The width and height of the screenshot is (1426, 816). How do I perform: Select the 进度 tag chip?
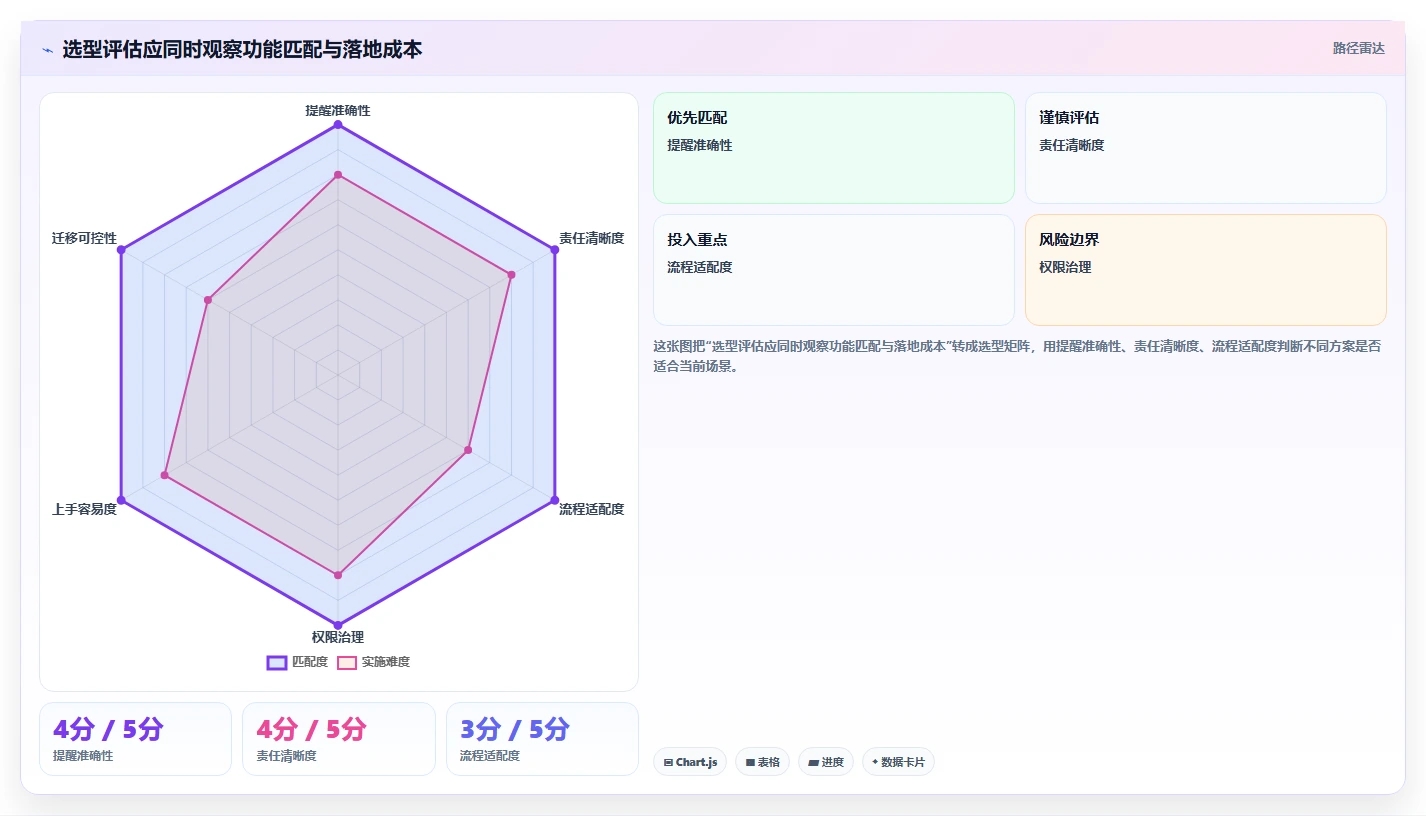tap(826, 762)
